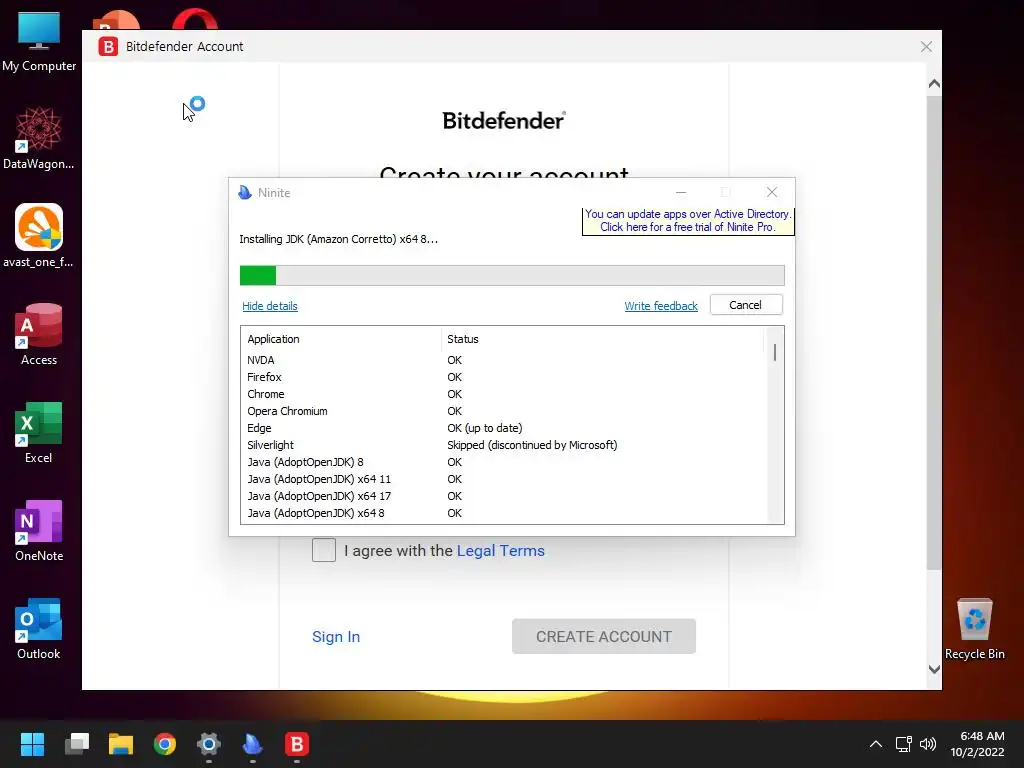
Task: Launch Outlook desktop shortcut
Action: (39, 628)
